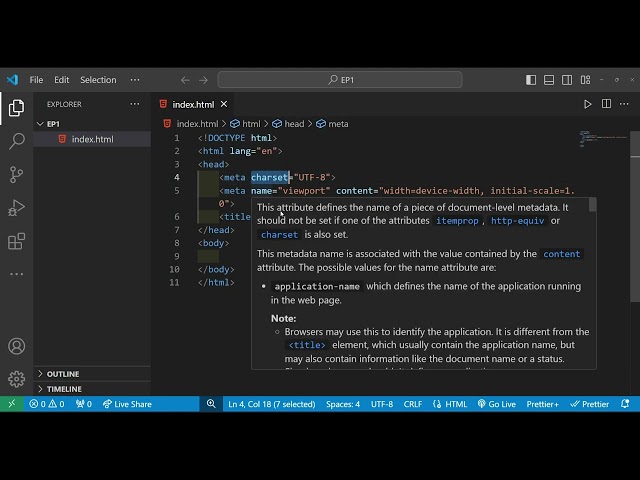The height and width of the screenshot is (480, 640).
Task: Change file encoding UTF-8 in status bar
Action: pyautogui.click(x=382, y=404)
